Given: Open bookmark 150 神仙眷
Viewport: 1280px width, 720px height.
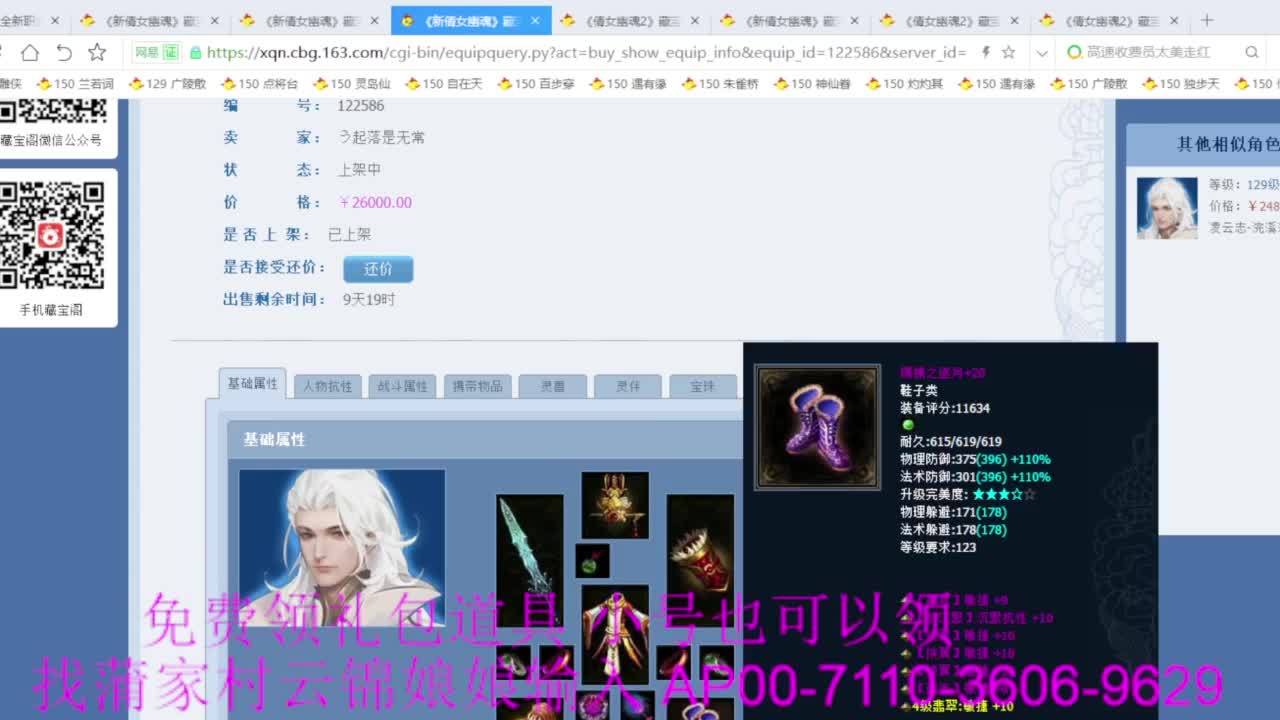Looking at the screenshot, I should tap(812, 84).
